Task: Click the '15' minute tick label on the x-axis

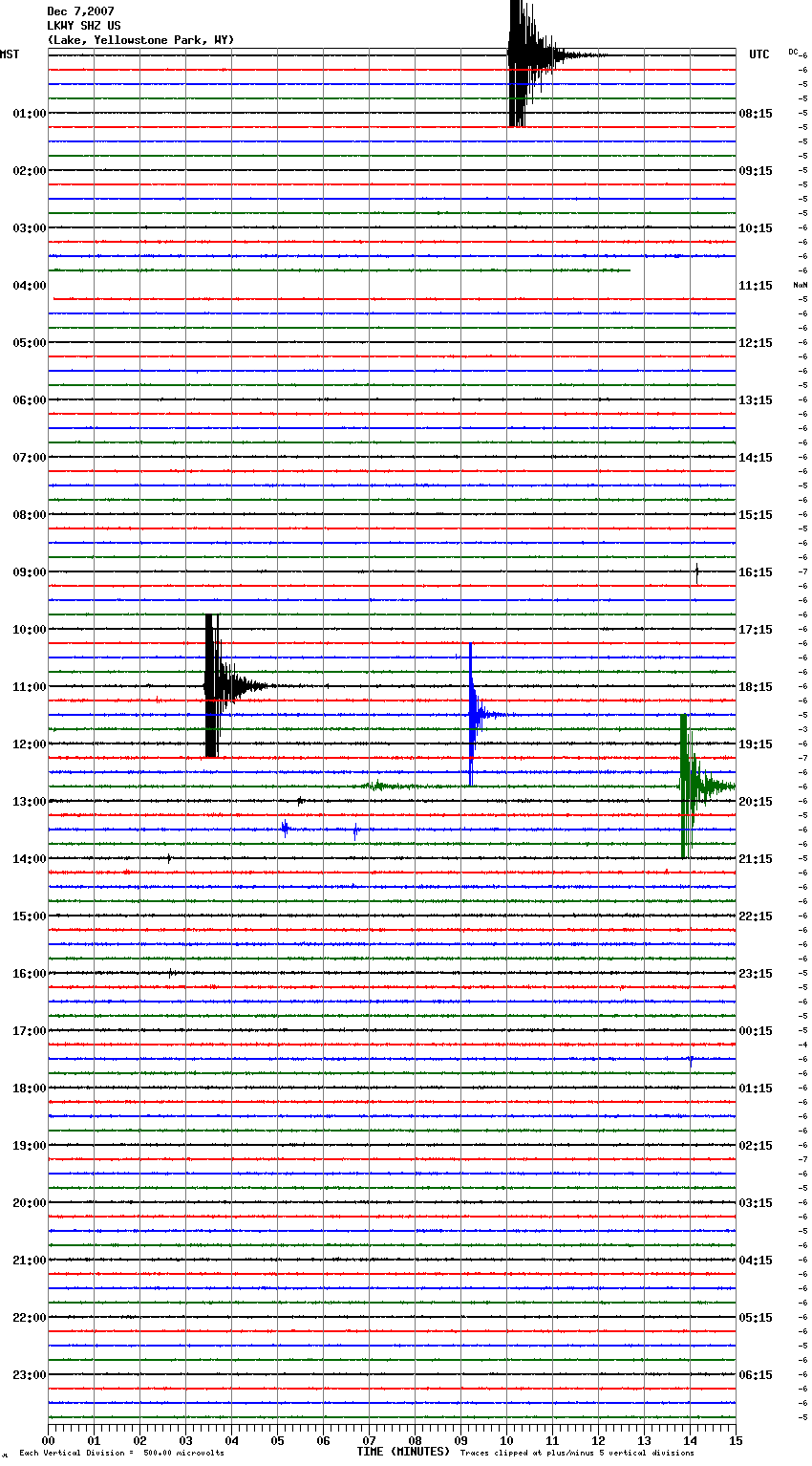Action: [x=735, y=1440]
